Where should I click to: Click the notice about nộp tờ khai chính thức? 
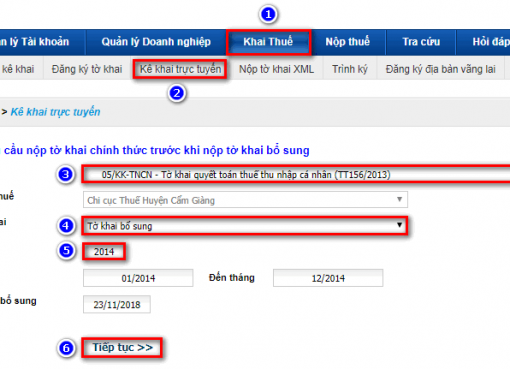coord(155,150)
